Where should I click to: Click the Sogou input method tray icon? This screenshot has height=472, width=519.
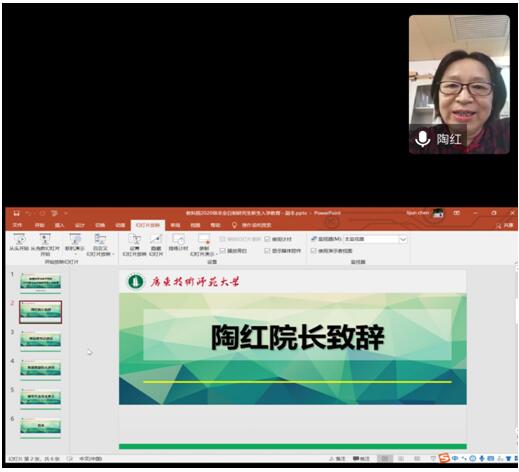click(444, 458)
